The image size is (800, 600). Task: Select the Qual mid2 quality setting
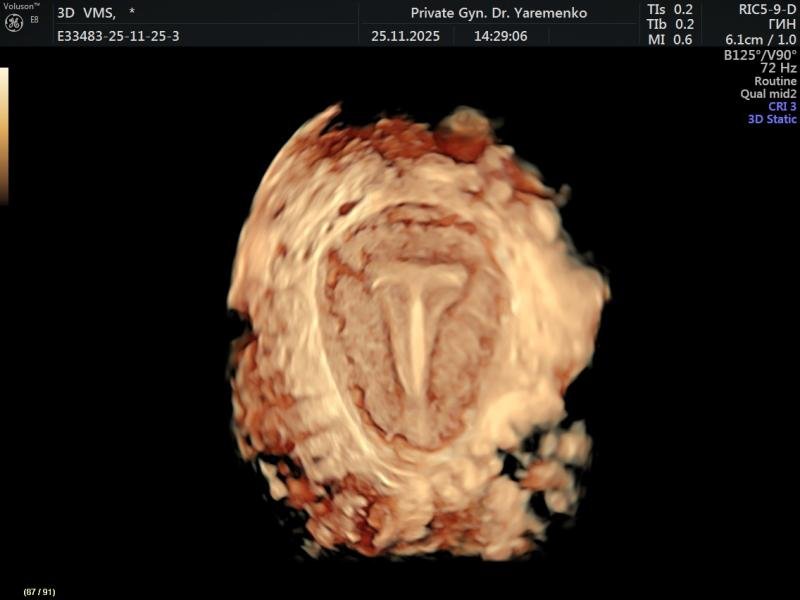768,94
